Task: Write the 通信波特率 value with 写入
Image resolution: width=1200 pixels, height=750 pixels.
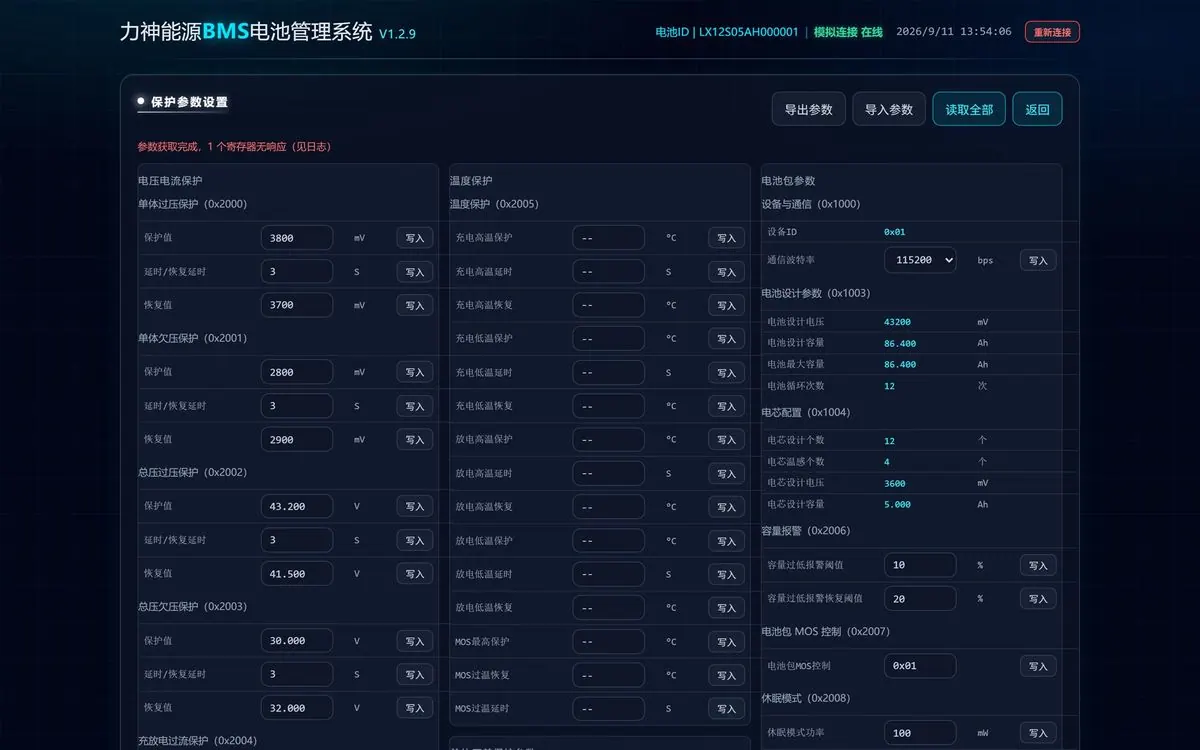Action: (1038, 260)
